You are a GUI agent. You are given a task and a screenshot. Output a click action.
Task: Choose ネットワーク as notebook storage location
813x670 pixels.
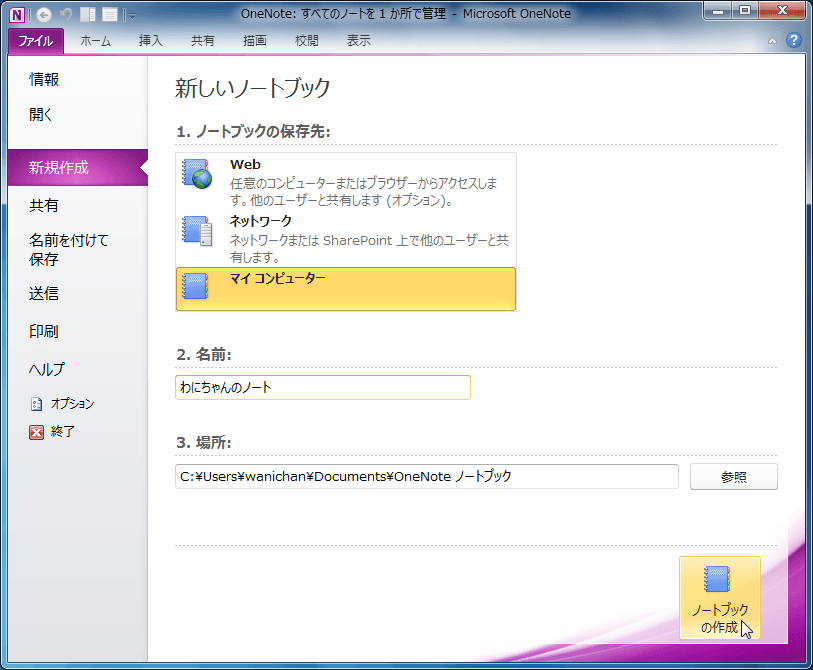pyautogui.click(x=346, y=239)
